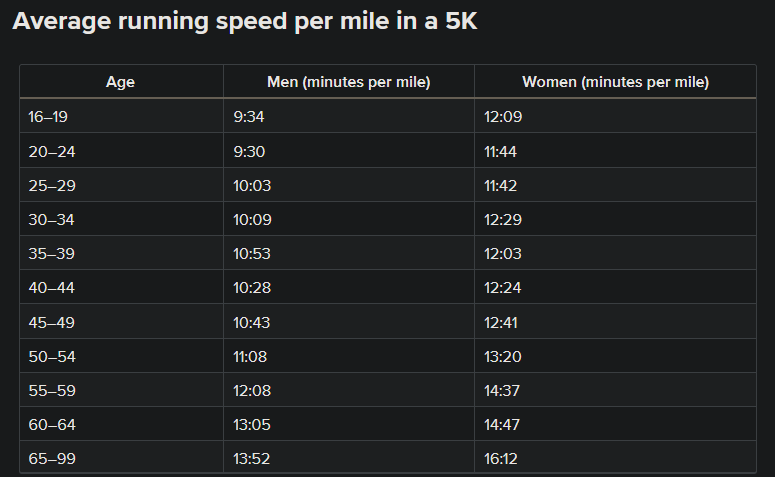Click the women's 12:41 pace cell
The width and height of the screenshot is (775, 477).
pos(502,322)
